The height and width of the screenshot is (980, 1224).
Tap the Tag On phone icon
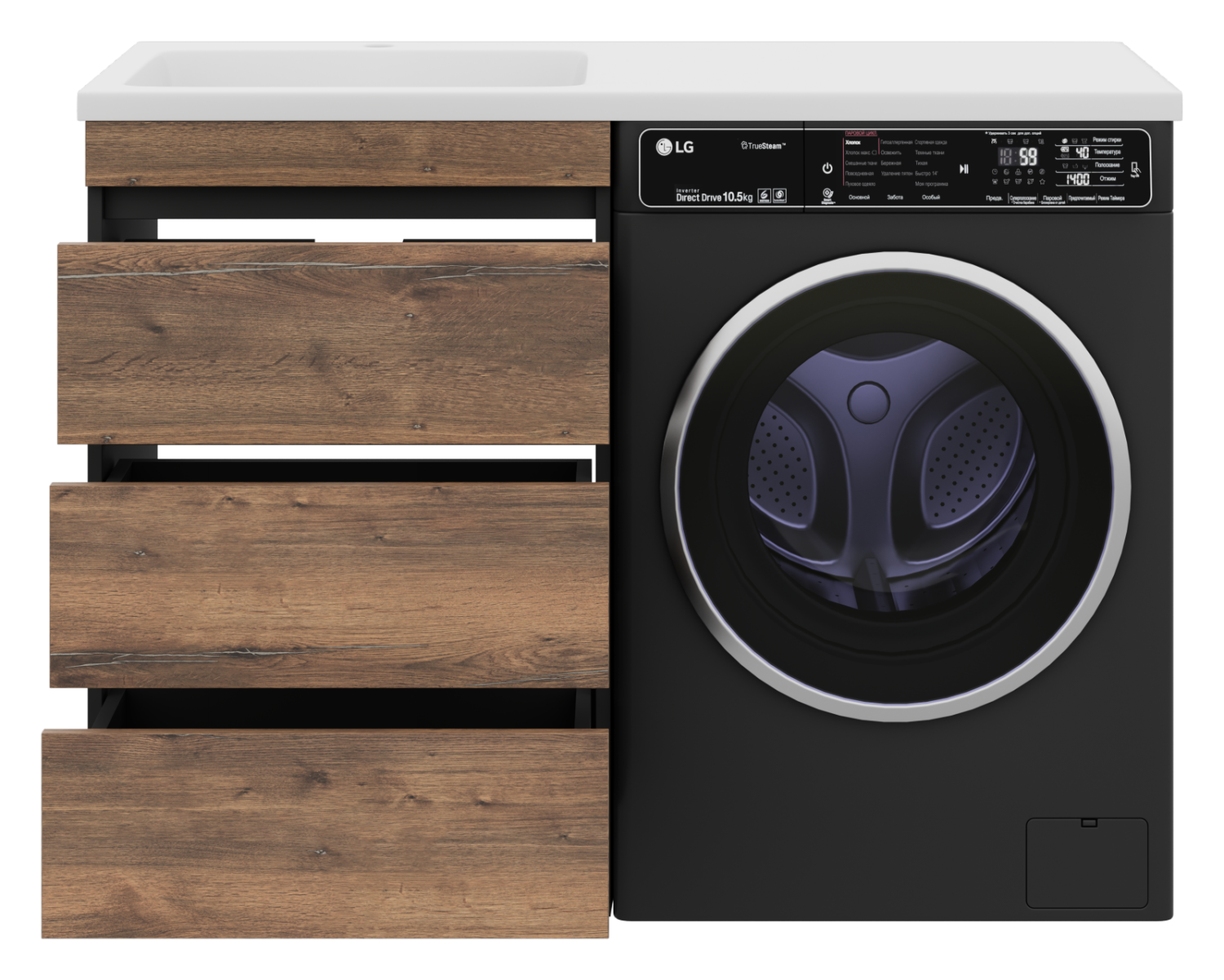click(x=1136, y=170)
